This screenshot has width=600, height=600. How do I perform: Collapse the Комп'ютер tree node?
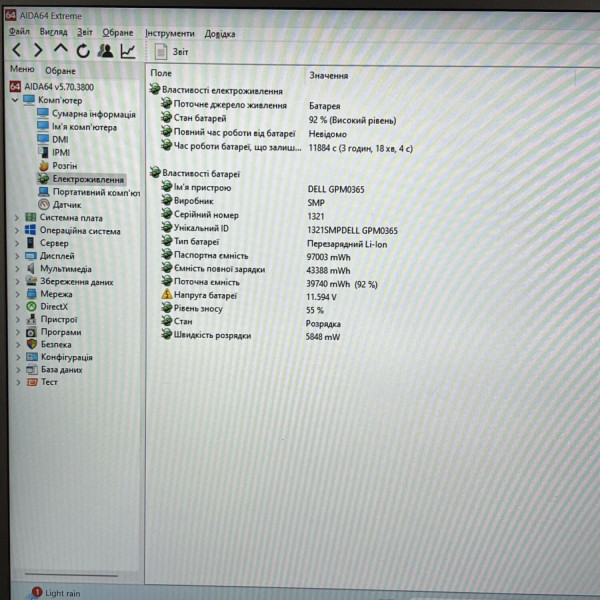(x=15, y=100)
